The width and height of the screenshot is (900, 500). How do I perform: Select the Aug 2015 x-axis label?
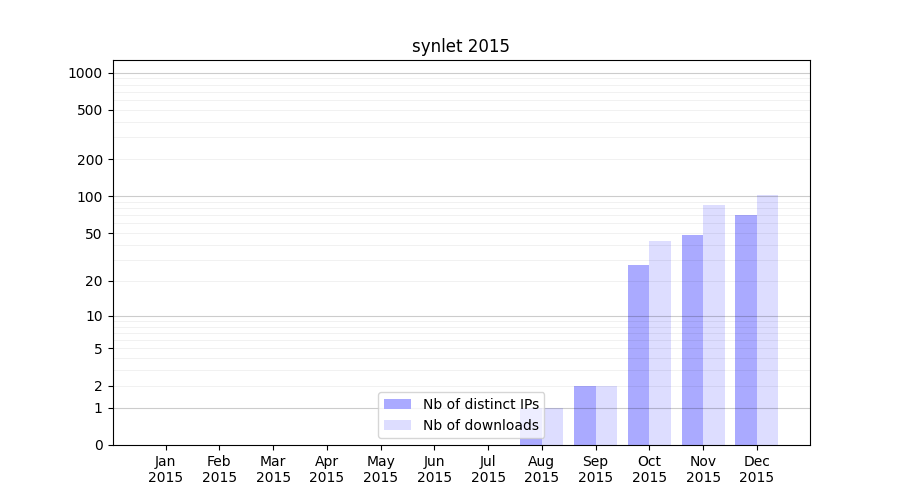click(x=542, y=469)
